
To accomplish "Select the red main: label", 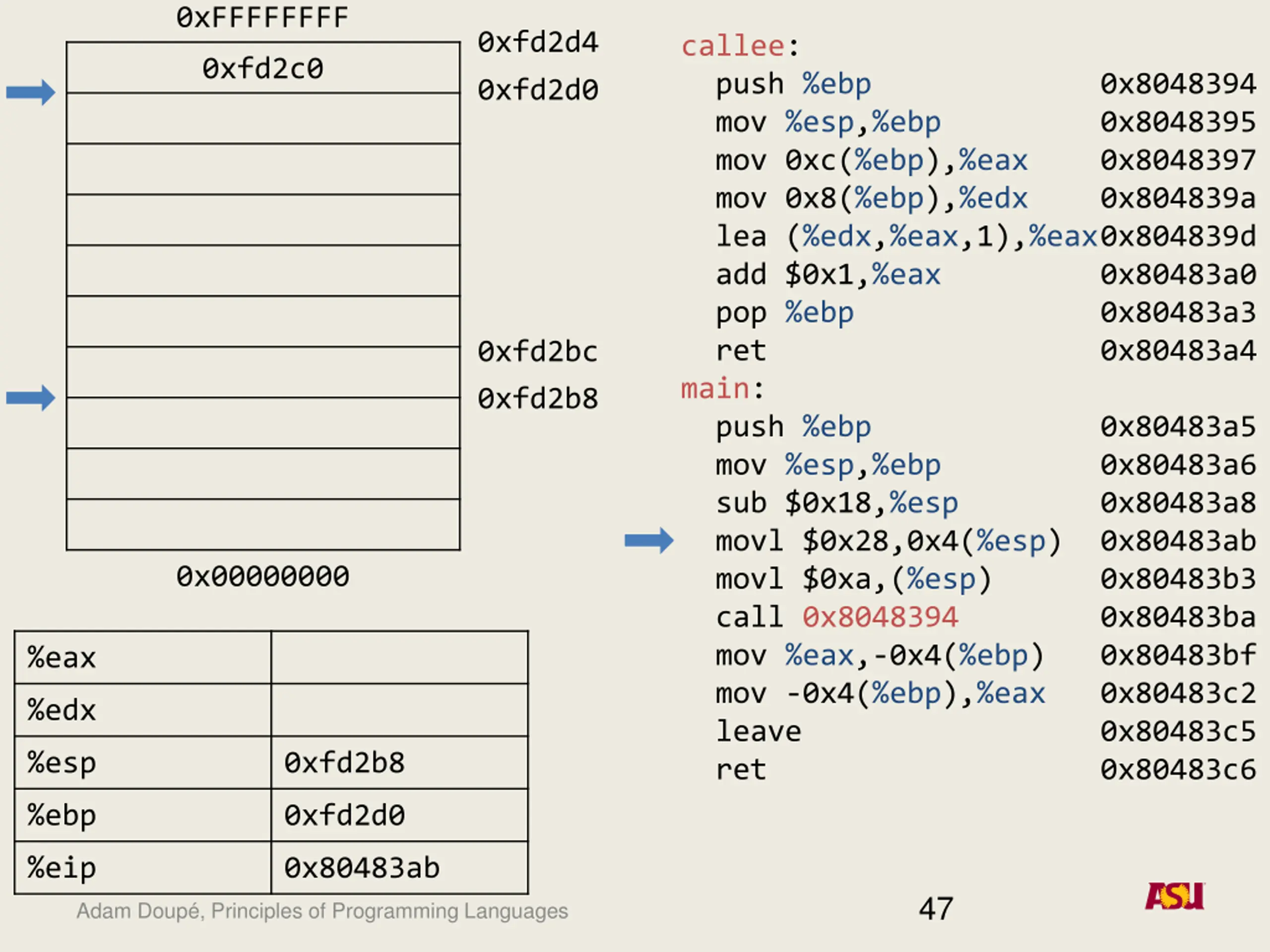I will coord(722,389).
